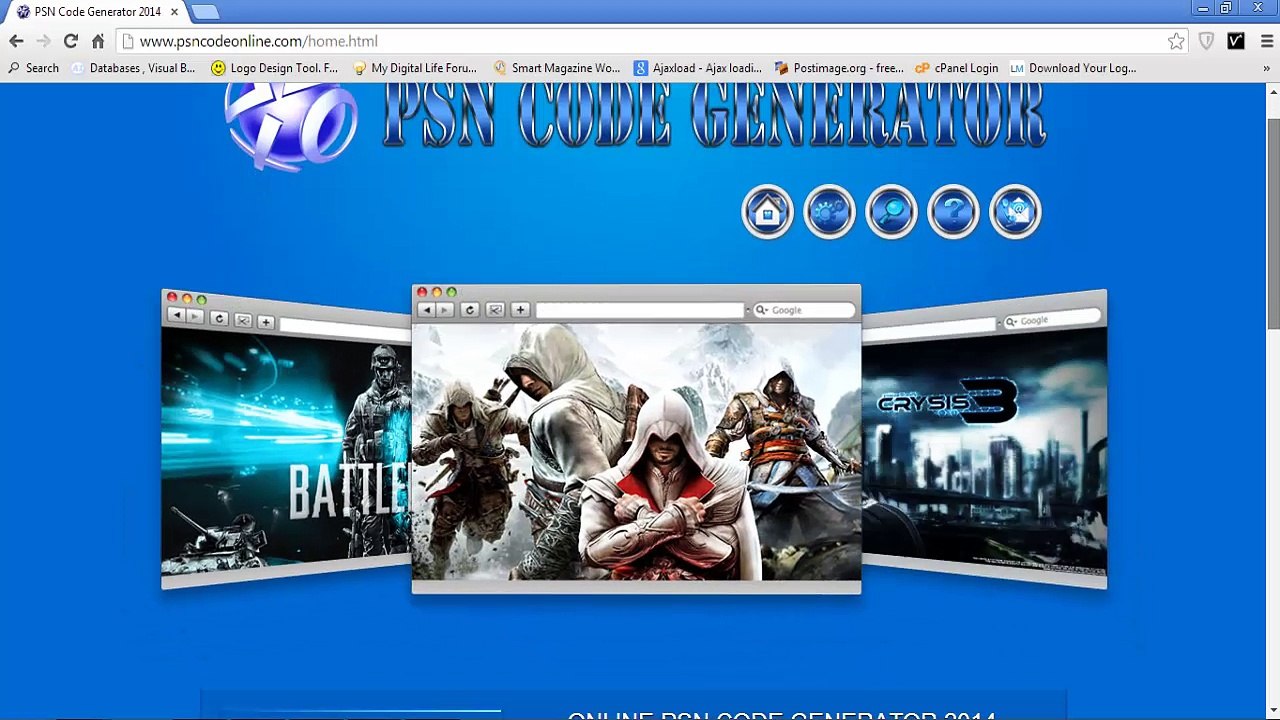Click the shield extension icon
This screenshot has height=720, width=1280.
(1207, 41)
